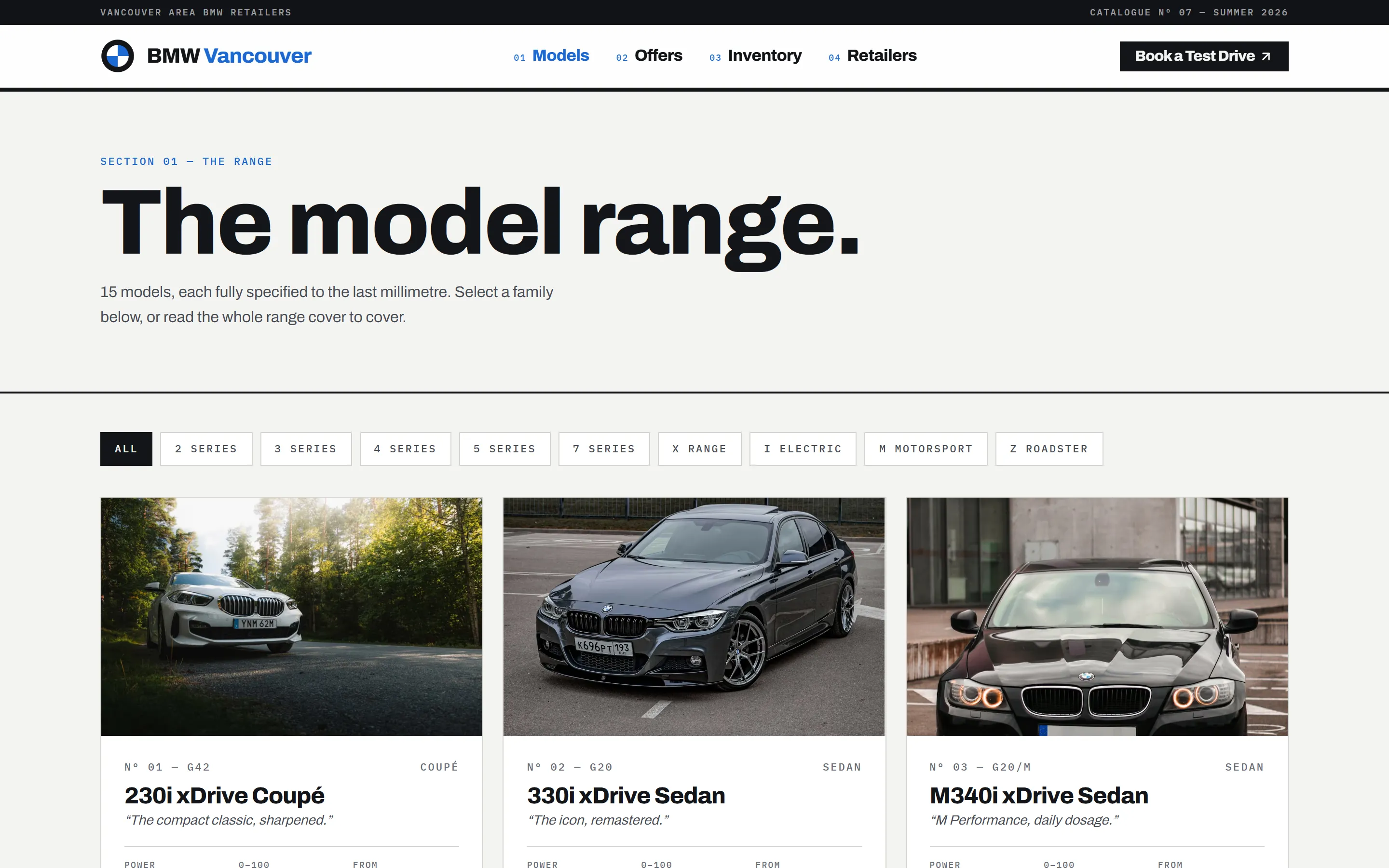
Task: Go to the Offers nav item
Action: click(x=649, y=55)
